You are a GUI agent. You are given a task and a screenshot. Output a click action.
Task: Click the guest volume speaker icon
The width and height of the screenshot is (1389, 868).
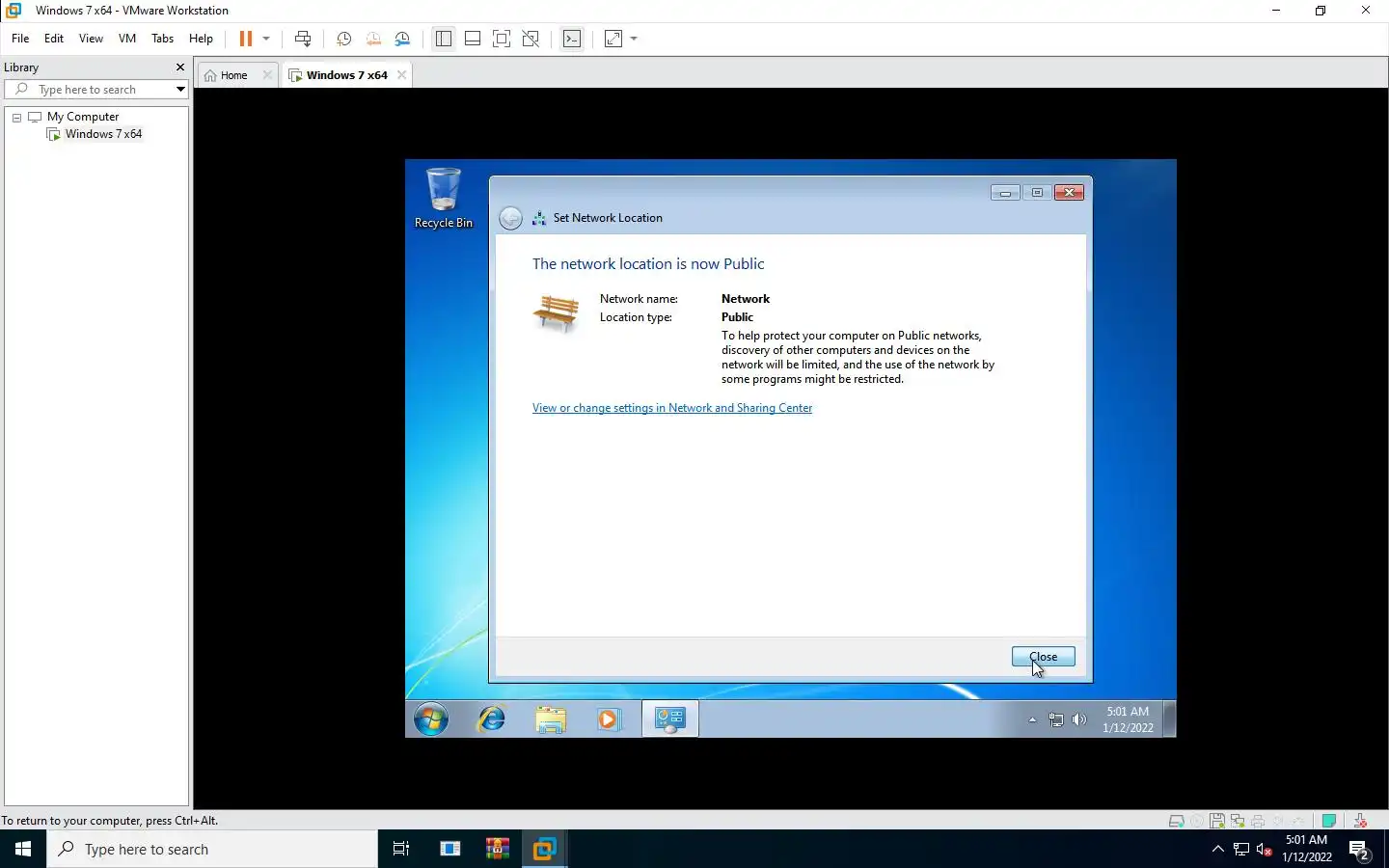1079,719
